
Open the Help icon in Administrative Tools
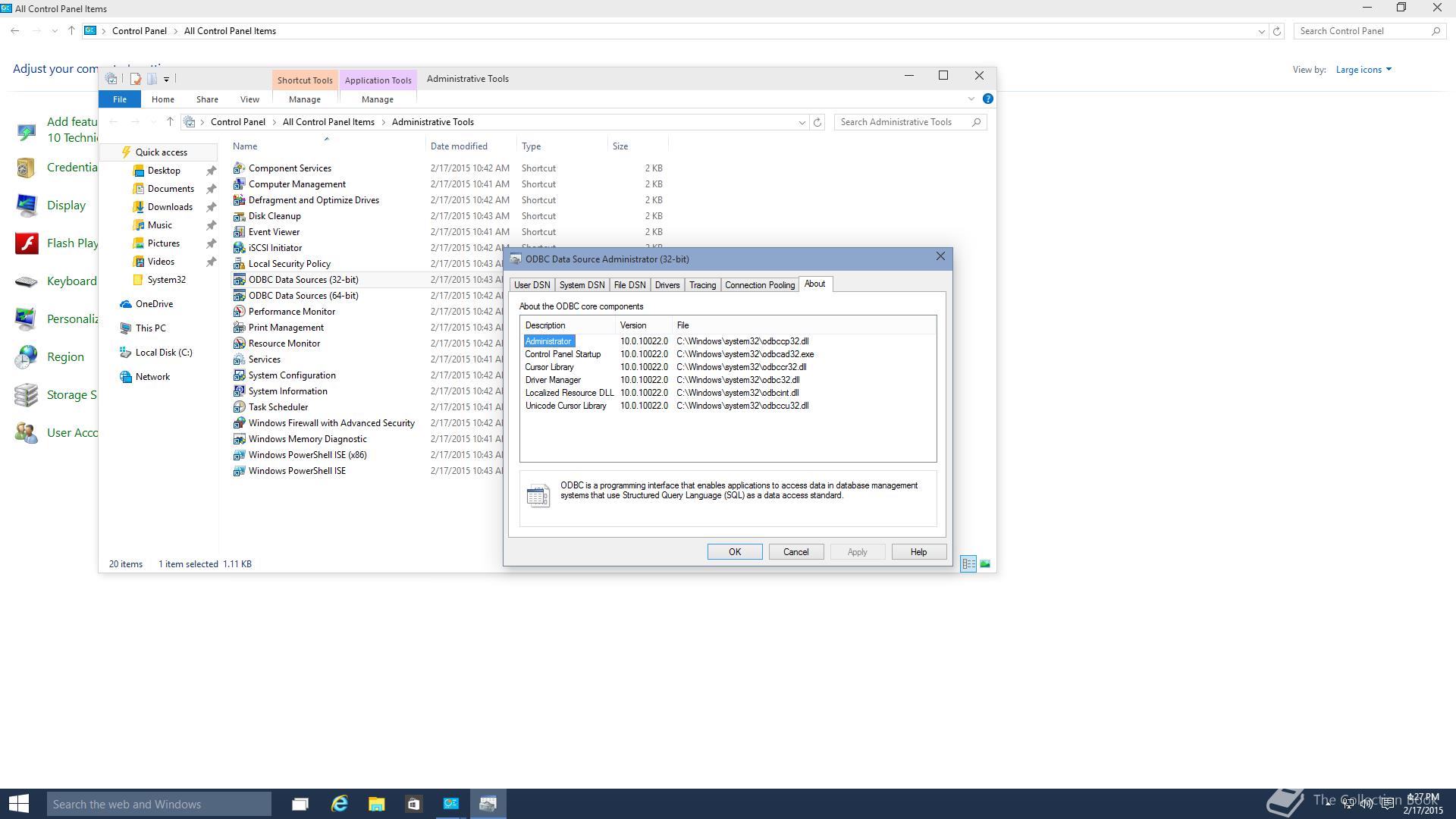(x=987, y=99)
